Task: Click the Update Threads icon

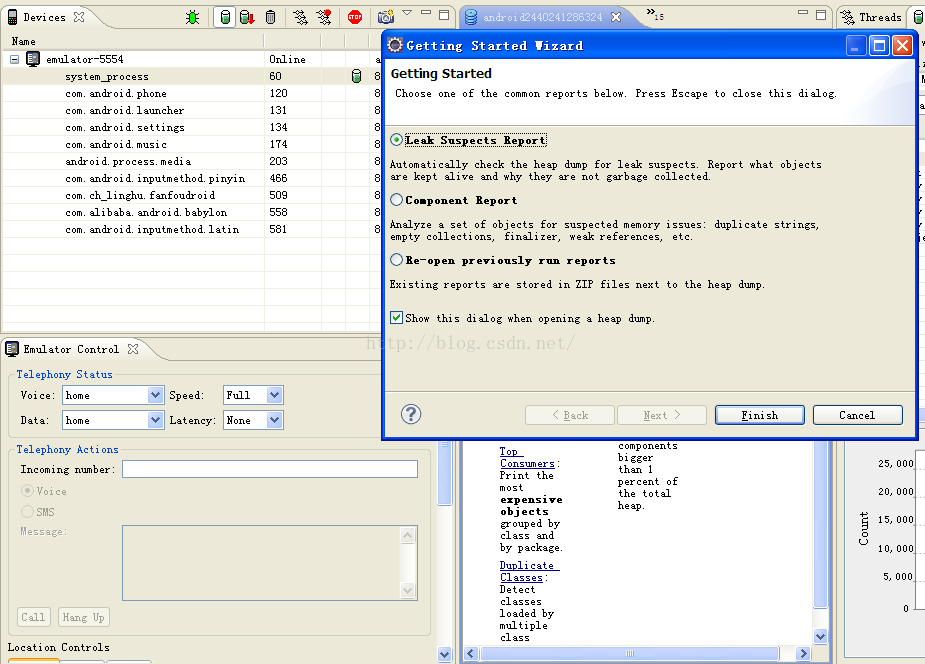Action: pyautogui.click(x=300, y=17)
